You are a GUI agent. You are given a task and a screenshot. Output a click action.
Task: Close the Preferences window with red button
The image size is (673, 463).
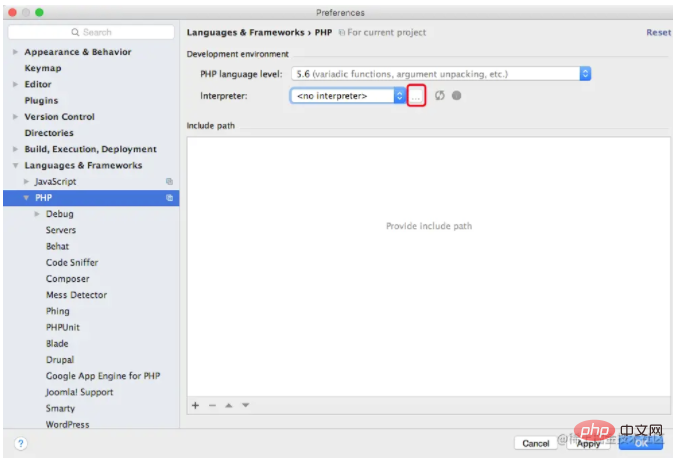tap(12, 12)
